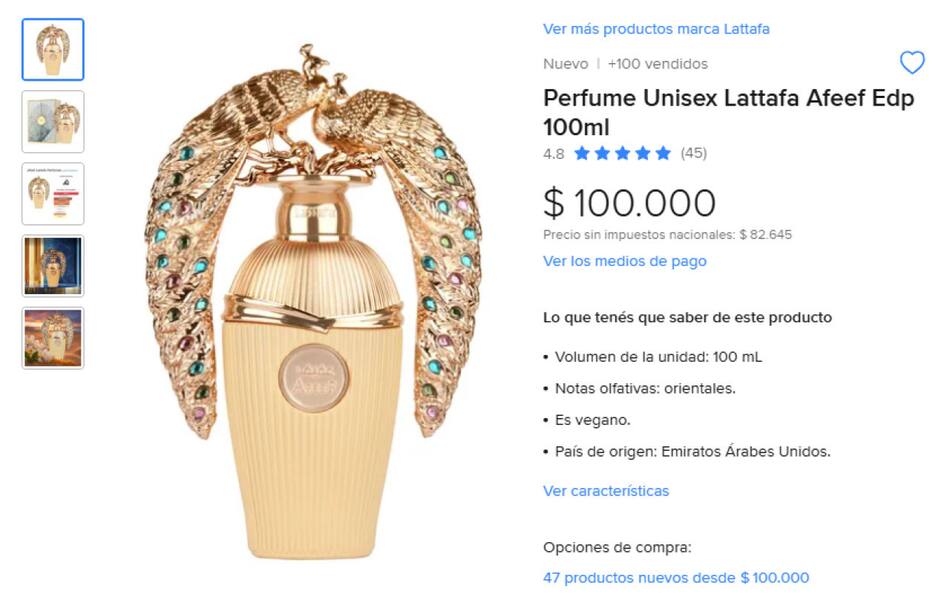Open the (45) reviews count
950x609 pixels.
coord(694,153)
